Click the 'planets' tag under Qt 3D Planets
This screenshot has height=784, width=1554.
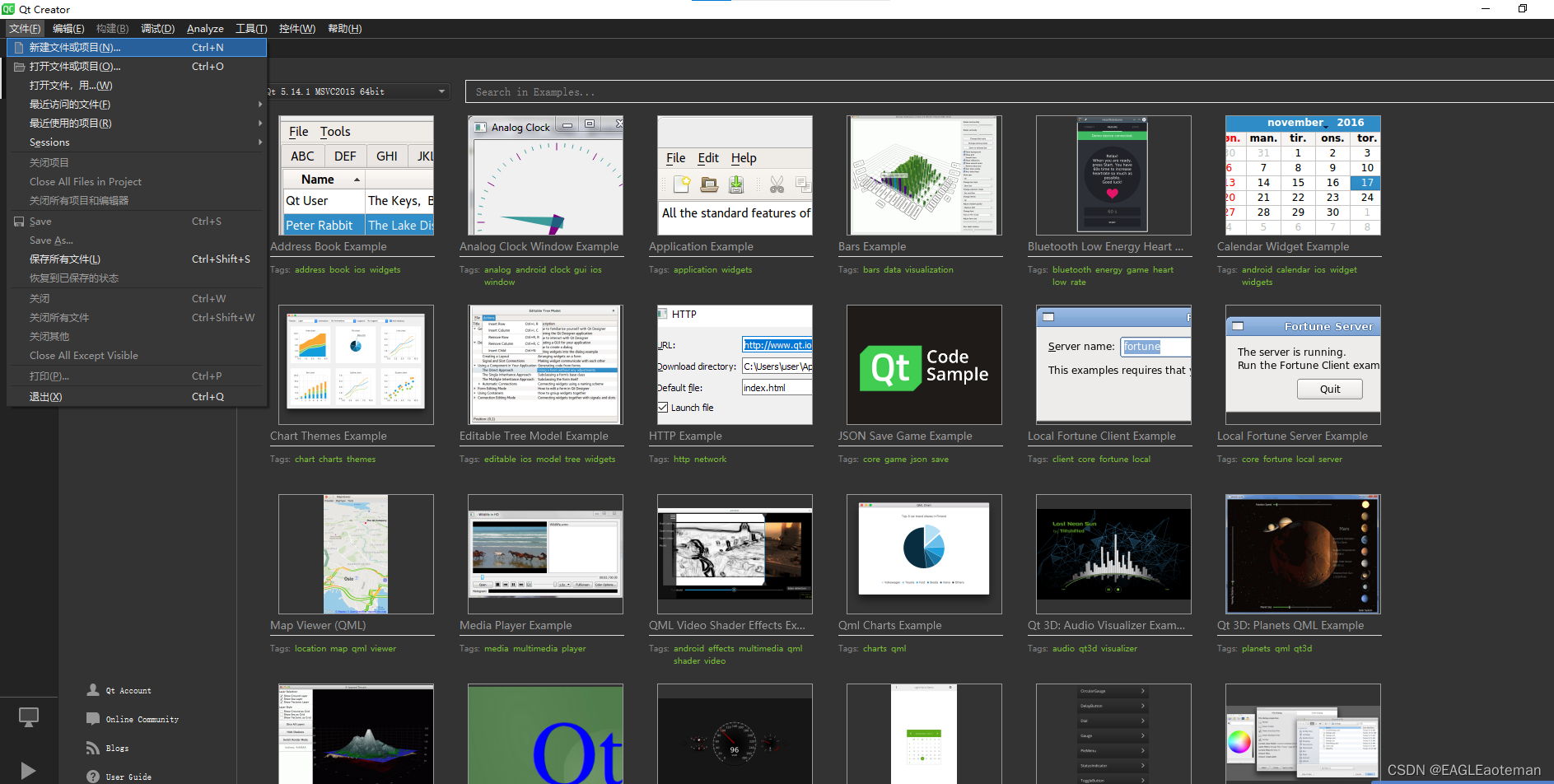point(1257,649)
